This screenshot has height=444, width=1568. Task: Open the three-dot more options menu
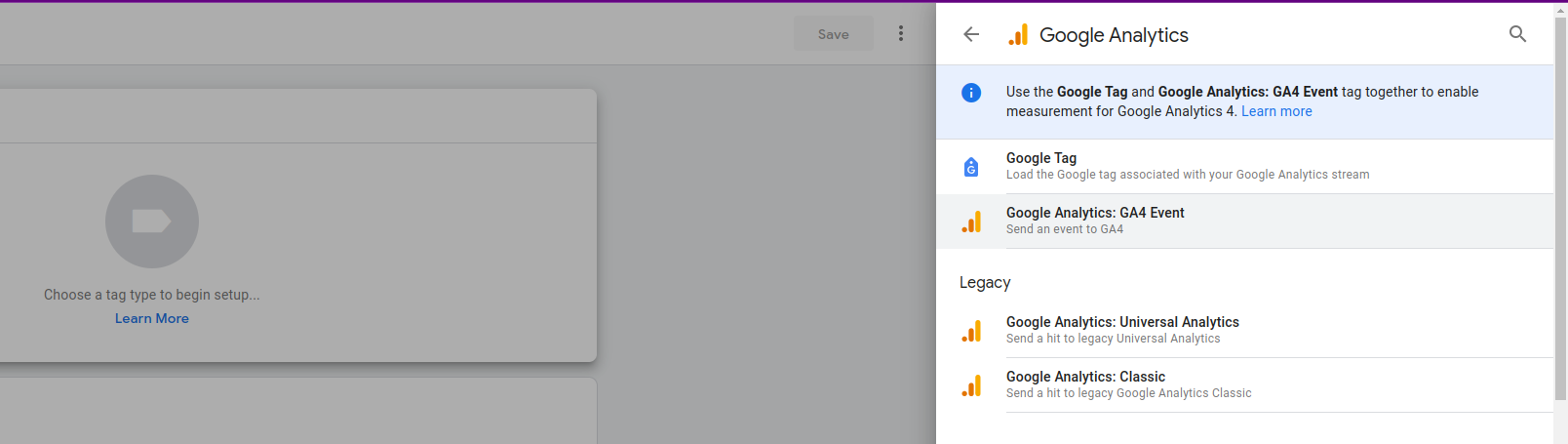[901, 34]
